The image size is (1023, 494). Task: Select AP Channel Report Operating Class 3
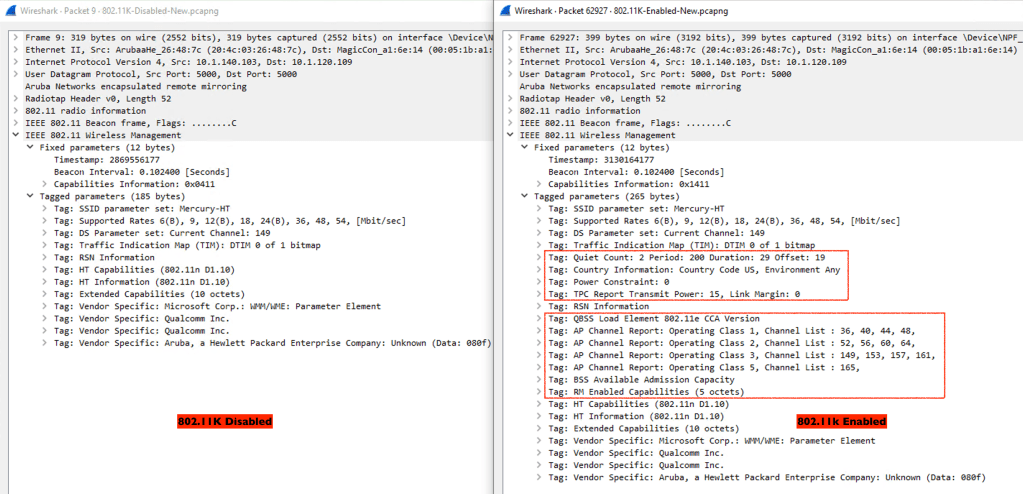click(x=740, y=355)
